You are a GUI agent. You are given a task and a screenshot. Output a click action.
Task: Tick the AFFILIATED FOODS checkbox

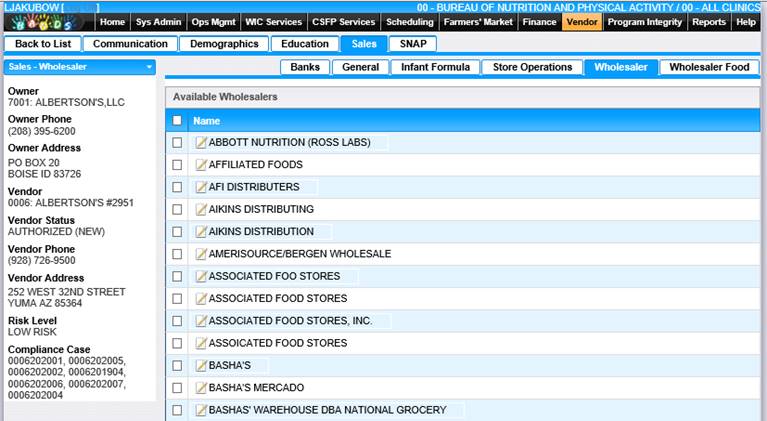coord(177,165)
